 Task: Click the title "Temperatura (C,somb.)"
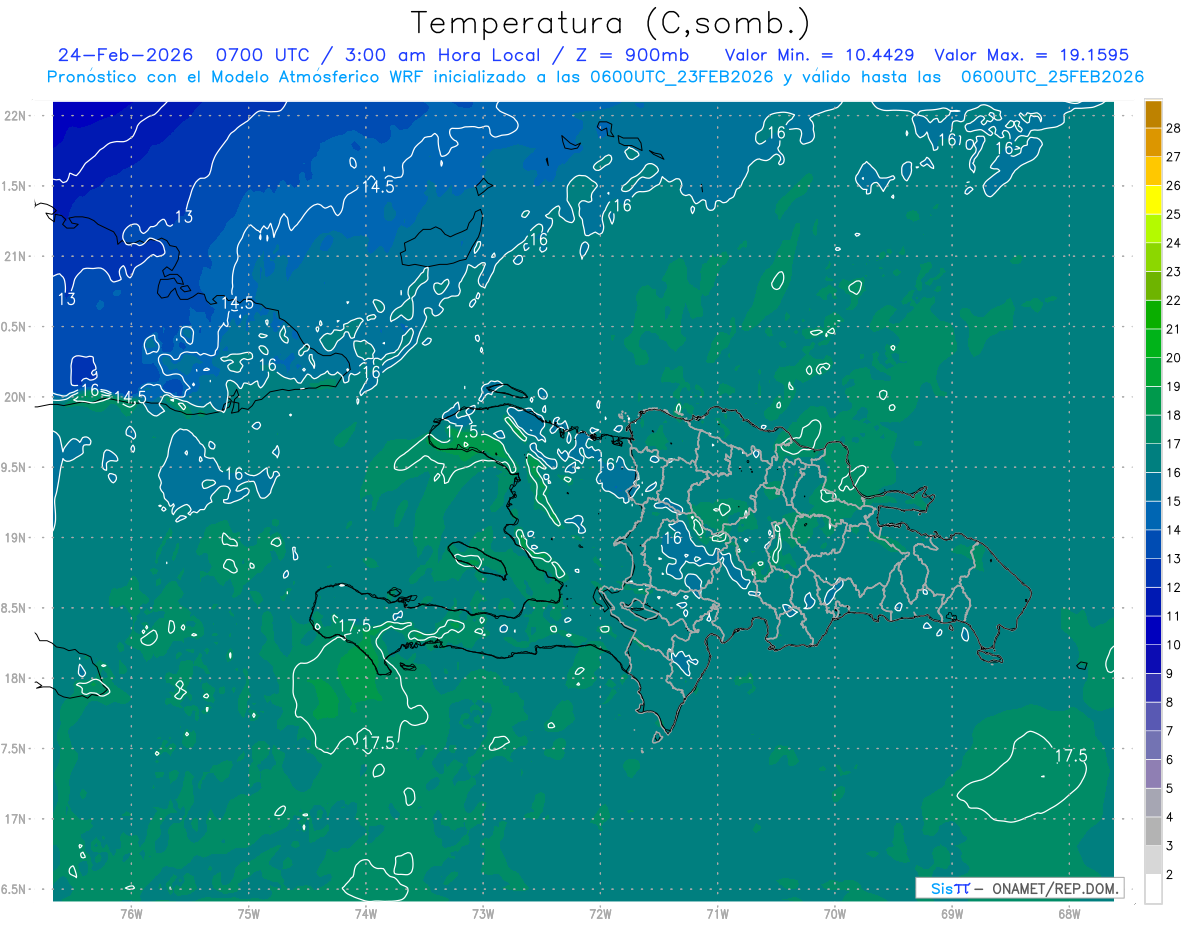[610, 23]
